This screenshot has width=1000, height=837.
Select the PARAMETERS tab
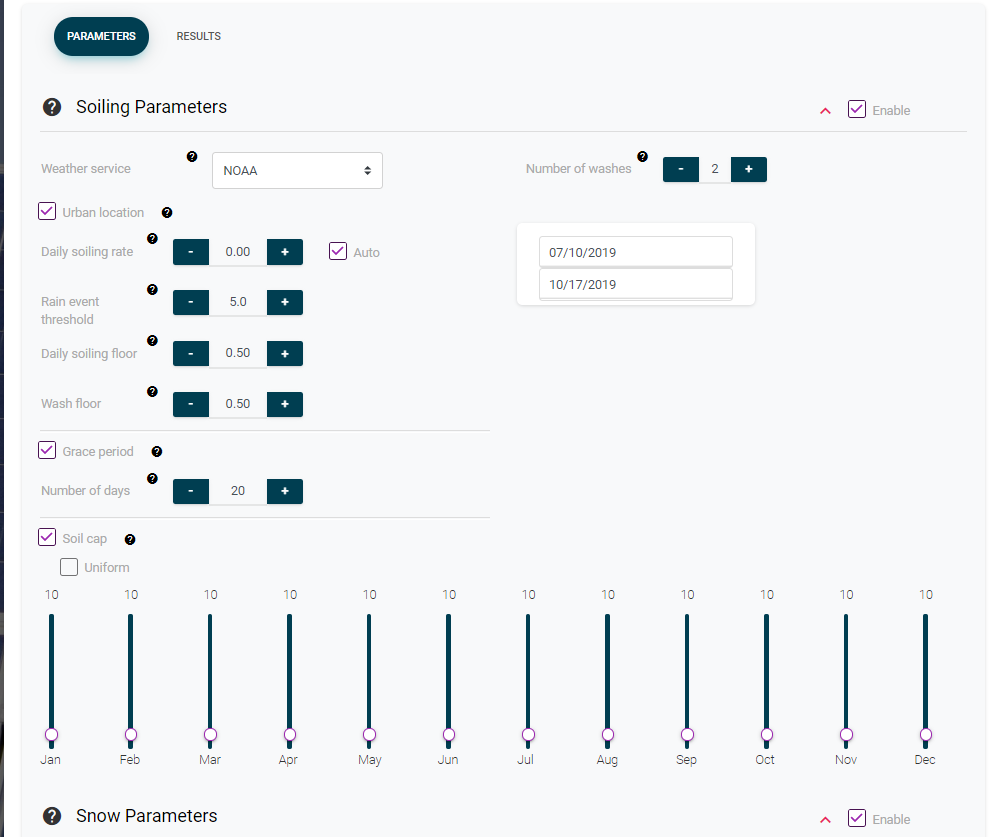pos(101,36)
